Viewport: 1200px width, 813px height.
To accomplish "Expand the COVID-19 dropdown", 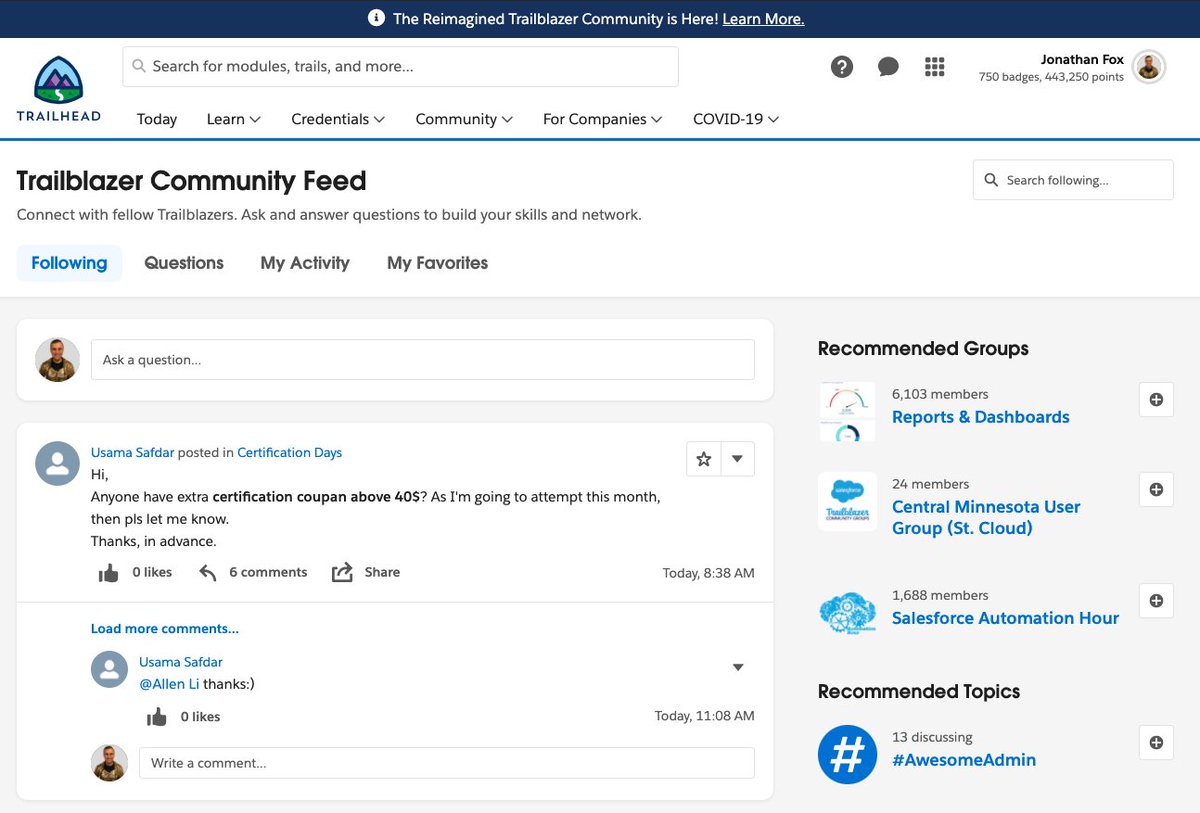I will coord(736,119).
